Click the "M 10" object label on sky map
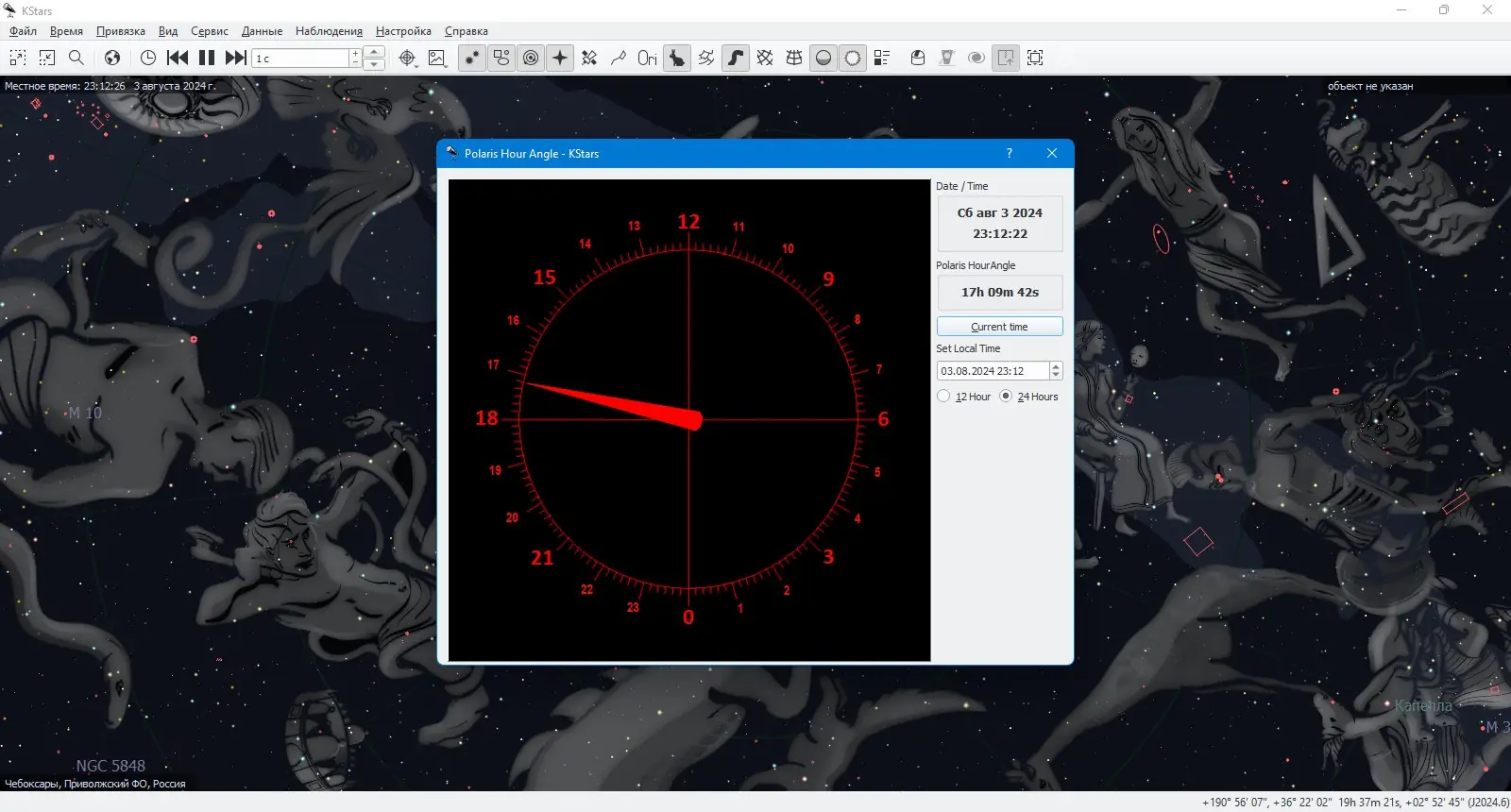1511x812 pixels. coord(85,413)
